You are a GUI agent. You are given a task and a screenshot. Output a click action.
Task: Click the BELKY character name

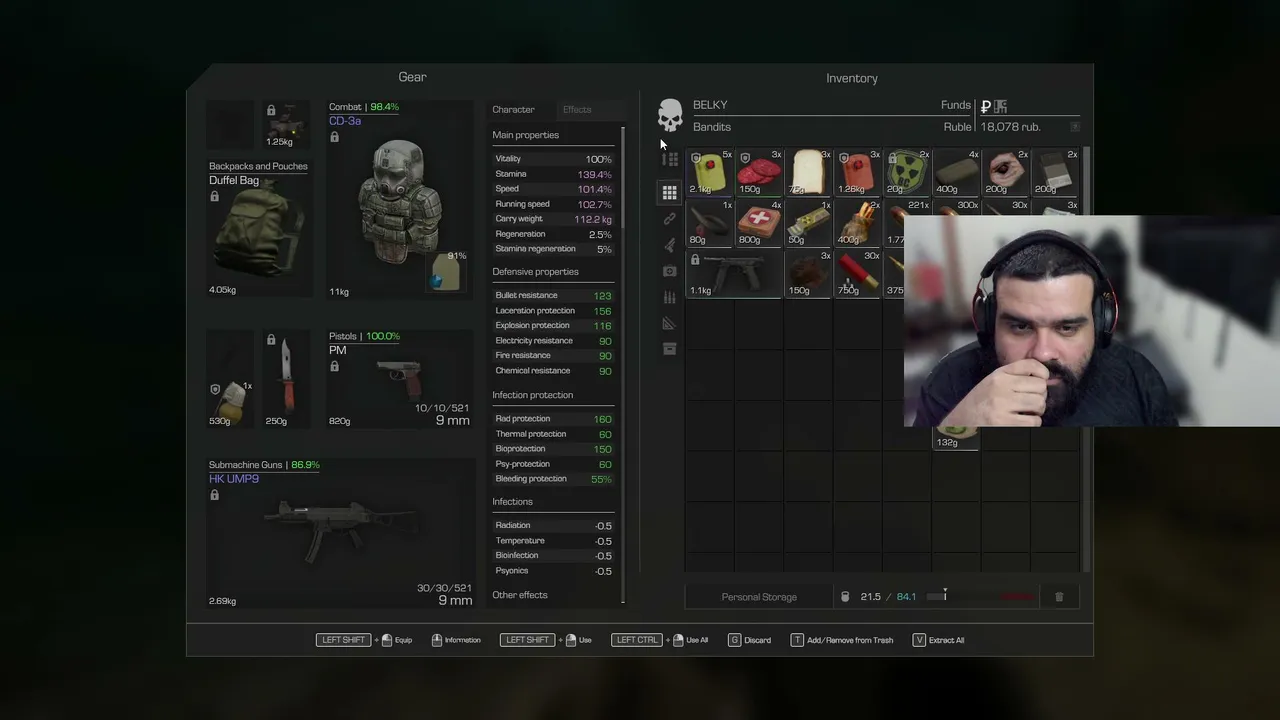pos(710,105)
